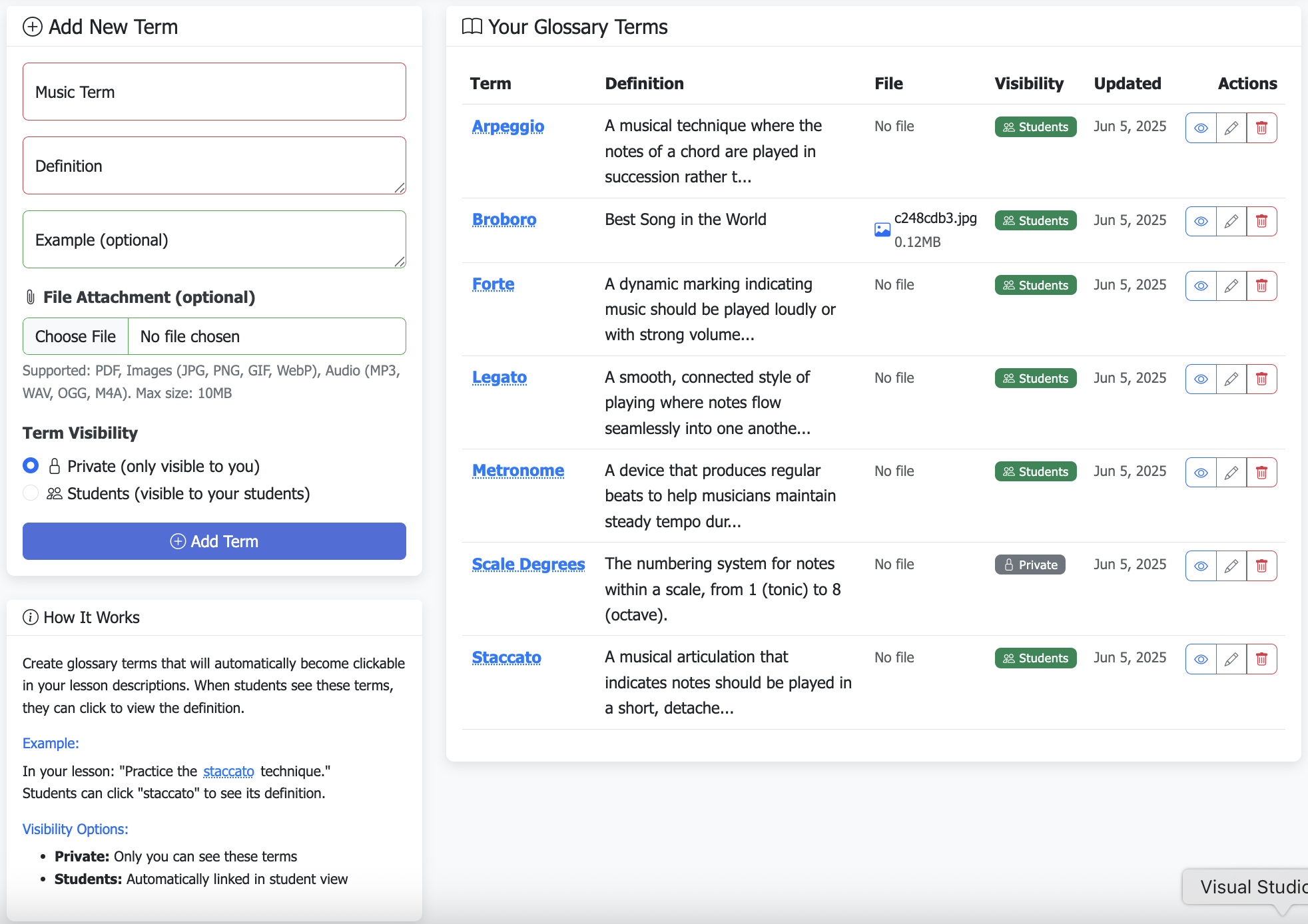Click the trash icon for Staccato
1308x924 pixels.
(1261, 659)
